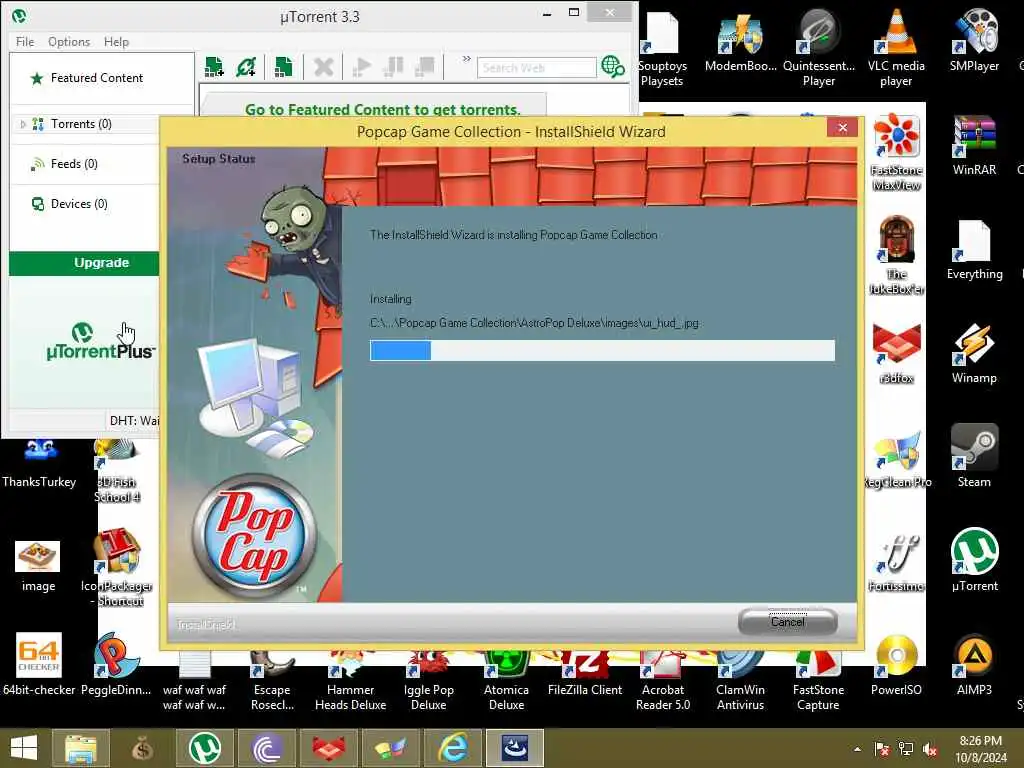Open Fortissimo desktop icon
Image resolution: width=1024 pixels, height=768 pixels.
pyautogui.click(x=897, y=562)
